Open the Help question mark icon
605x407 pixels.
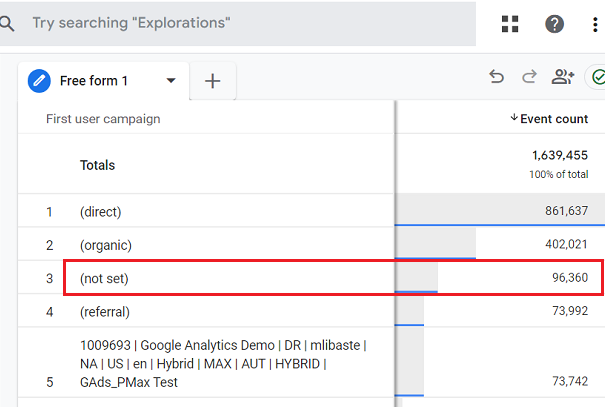point(554,25)
